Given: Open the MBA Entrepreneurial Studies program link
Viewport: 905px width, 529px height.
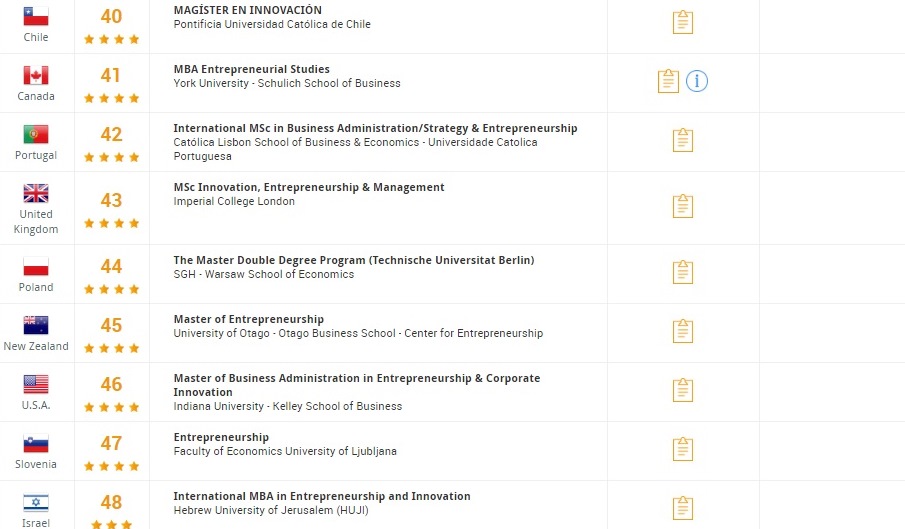Looking at the screenshot, I should 252,69.
